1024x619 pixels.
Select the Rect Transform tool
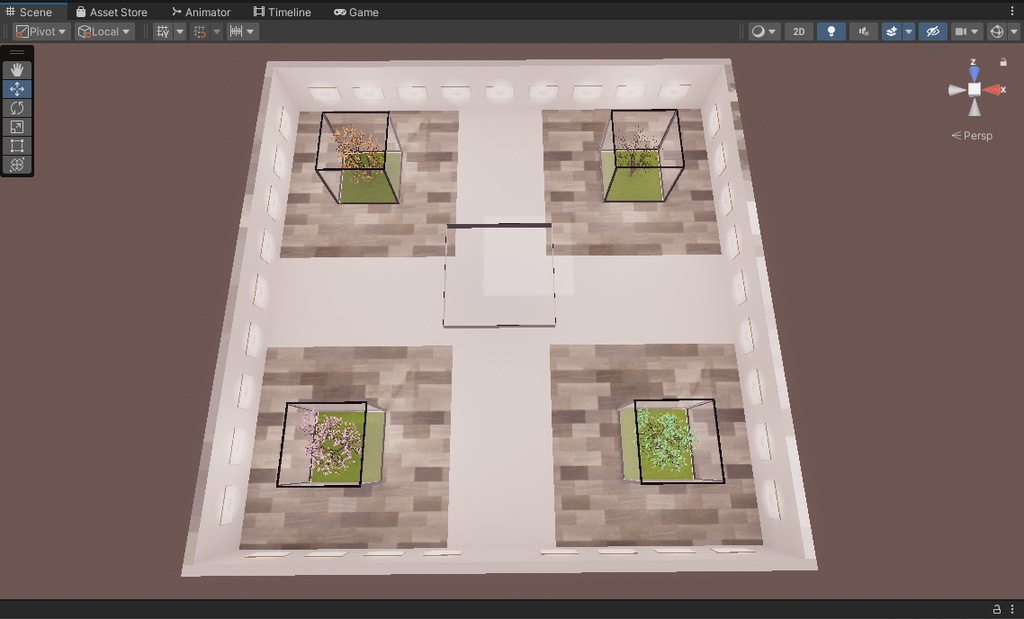pyautogui.click(x=16, y=146)
